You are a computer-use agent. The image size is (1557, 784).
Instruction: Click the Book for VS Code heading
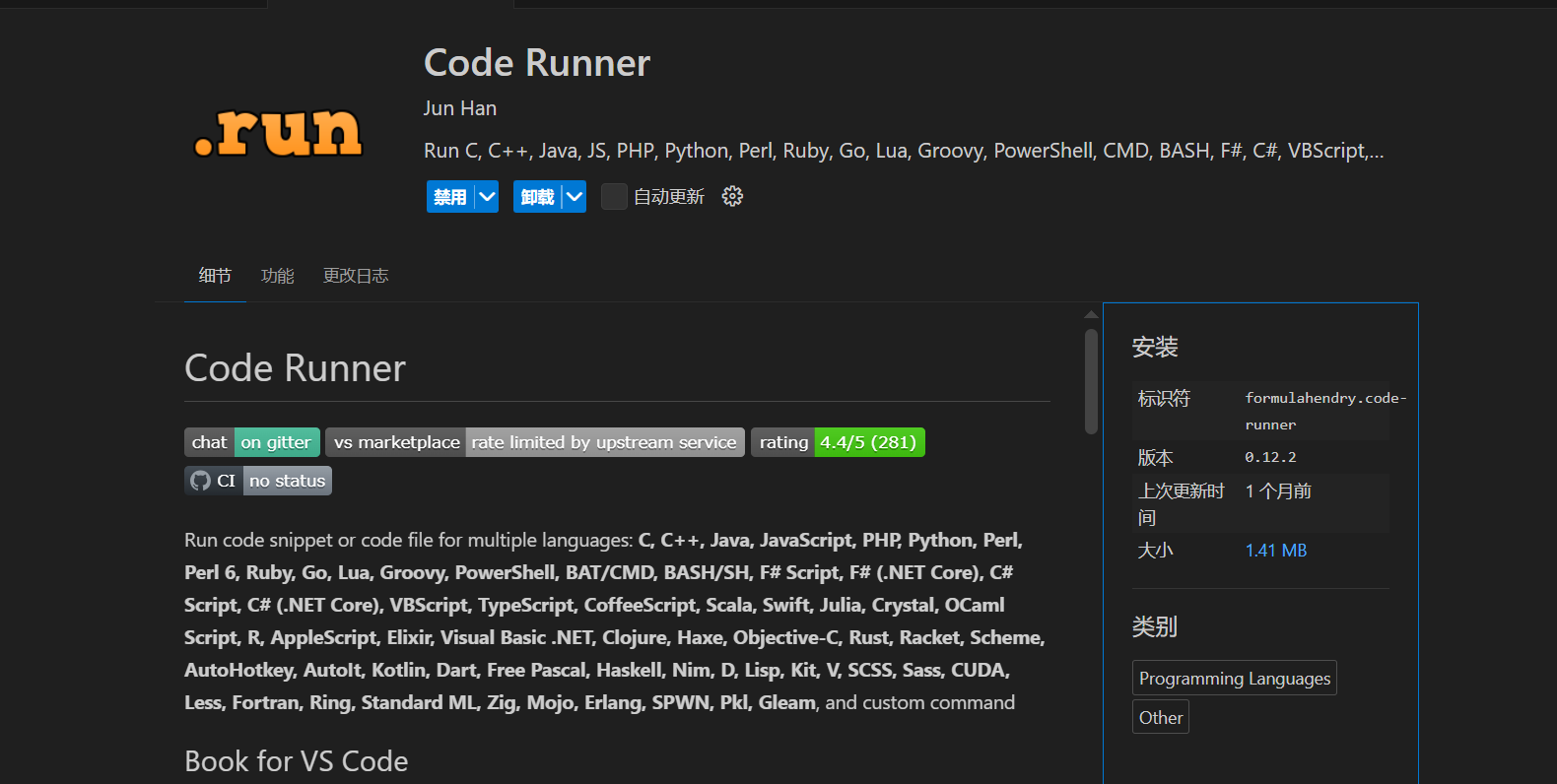click(x=297, y=761)
